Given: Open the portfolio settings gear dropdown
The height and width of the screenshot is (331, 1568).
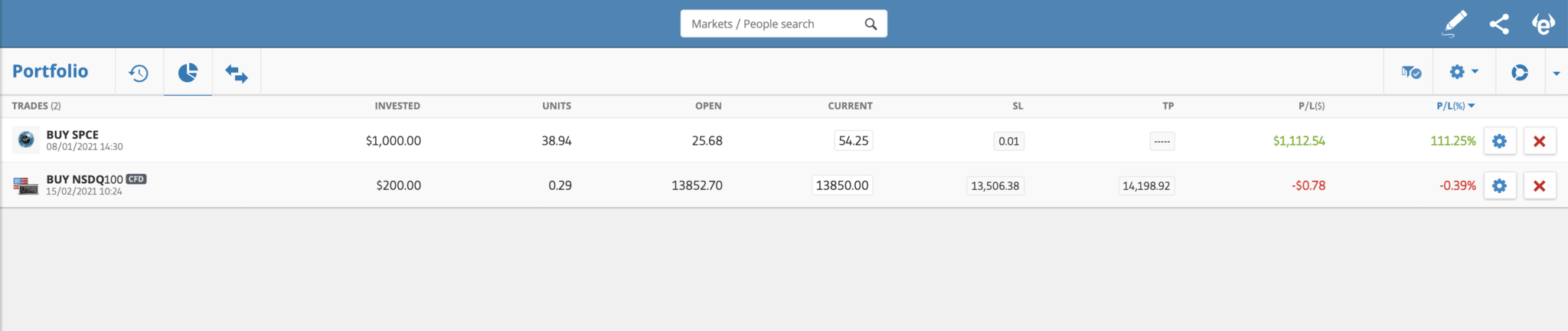Looking at the screenshot, I should click(1464, 72).
